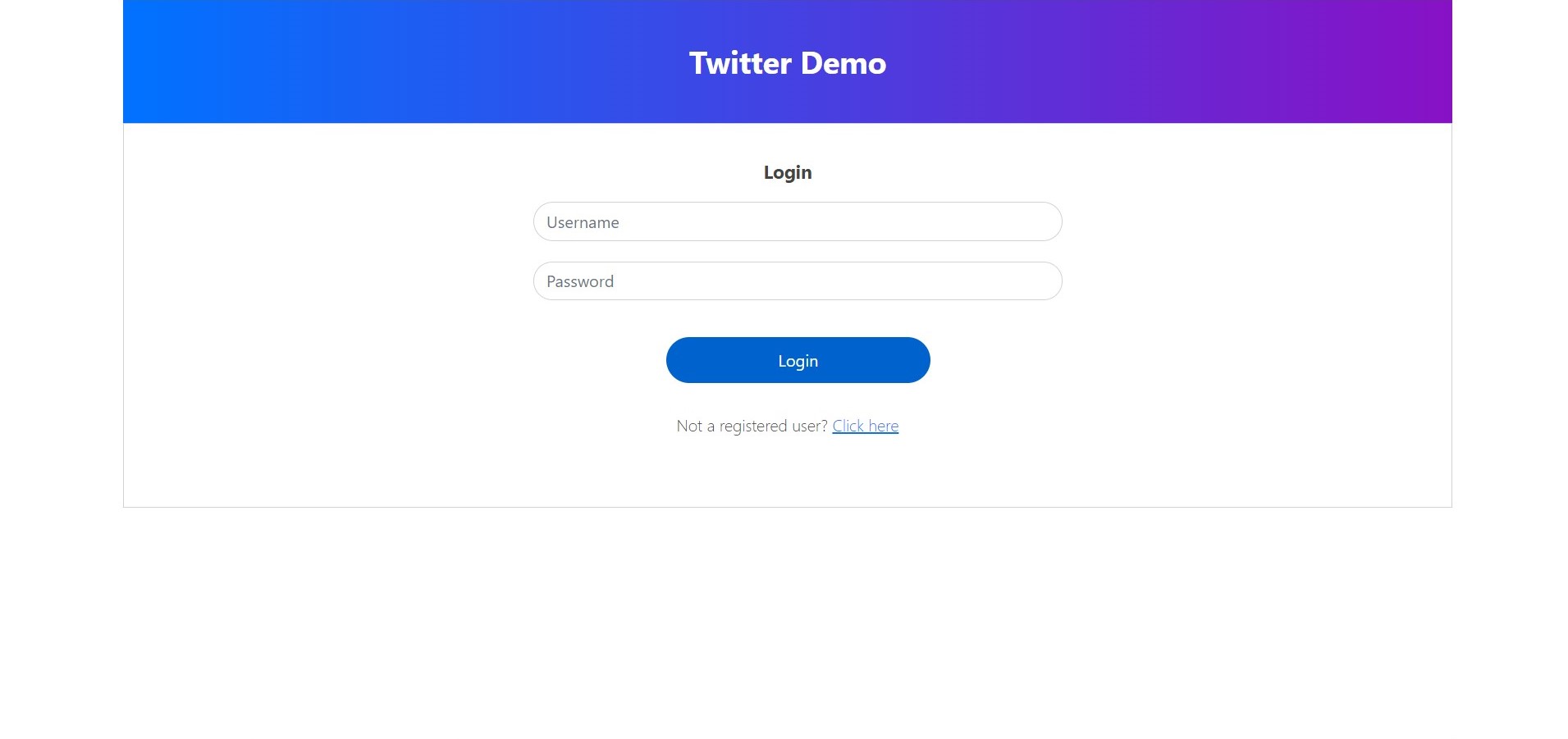Open the Click here registration link
The image size is (1568, 739).
[x=865, y=426]
